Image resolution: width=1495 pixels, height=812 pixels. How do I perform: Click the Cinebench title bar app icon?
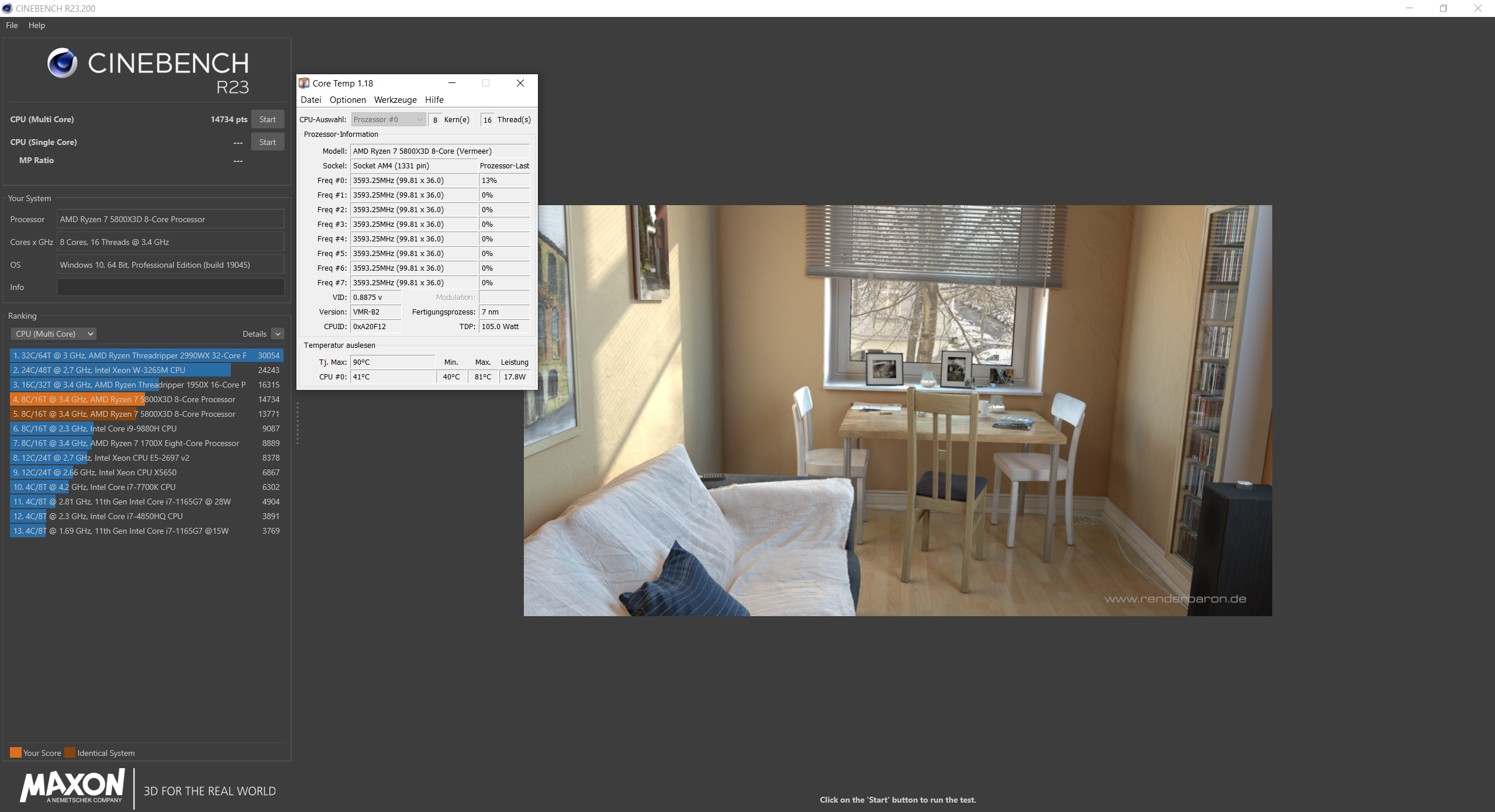(8, 8)
